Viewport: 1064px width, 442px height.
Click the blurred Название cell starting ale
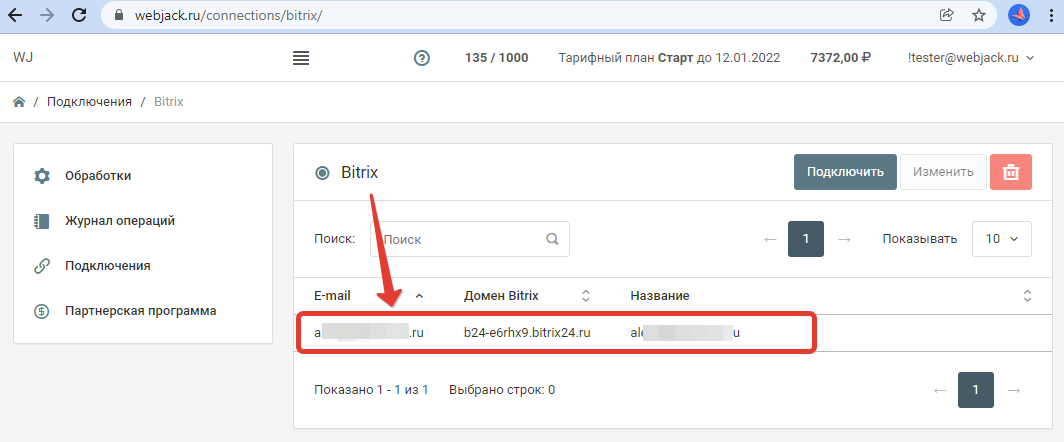click(x=686, y=333)
